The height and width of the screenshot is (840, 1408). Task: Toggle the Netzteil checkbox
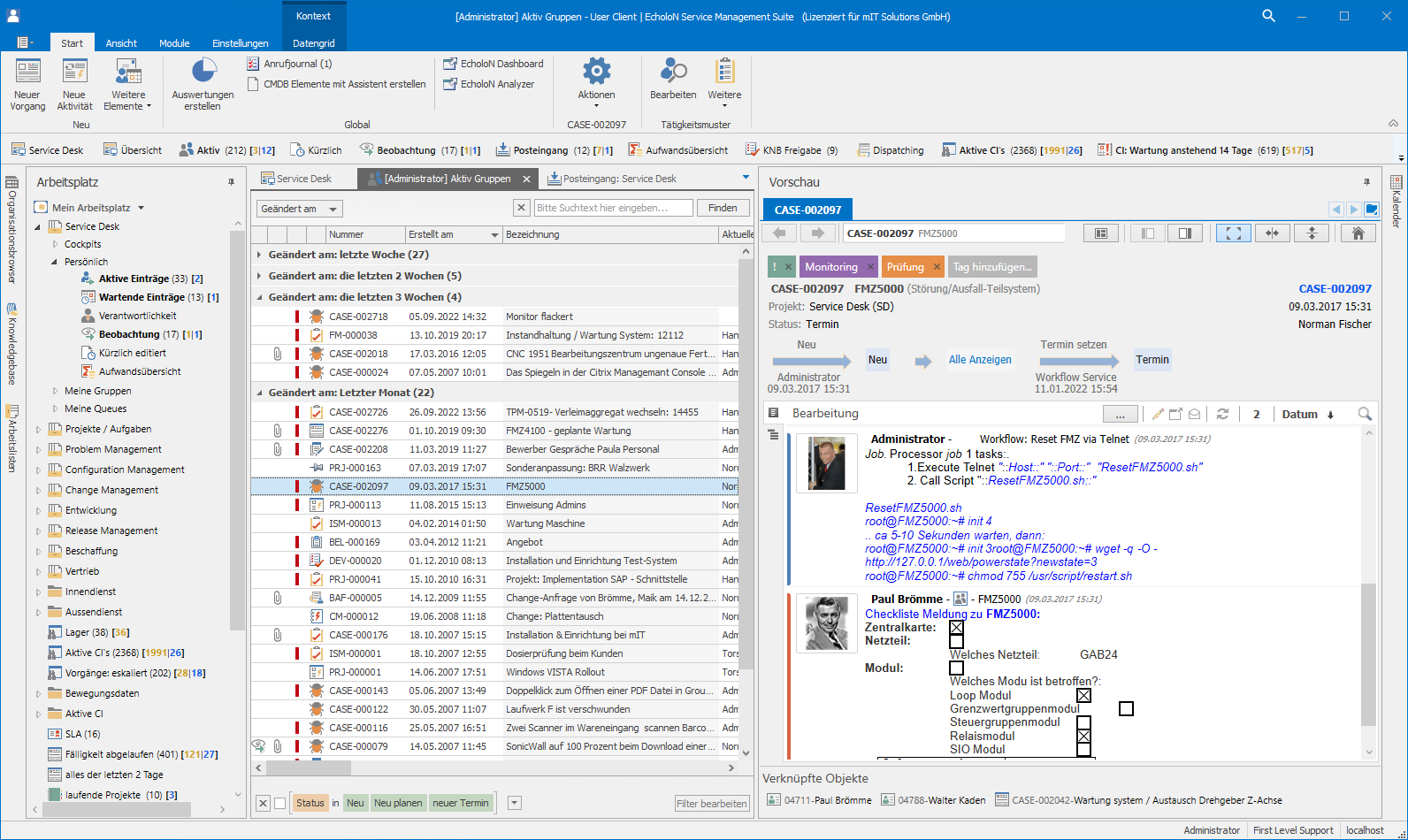click(956, 641)
